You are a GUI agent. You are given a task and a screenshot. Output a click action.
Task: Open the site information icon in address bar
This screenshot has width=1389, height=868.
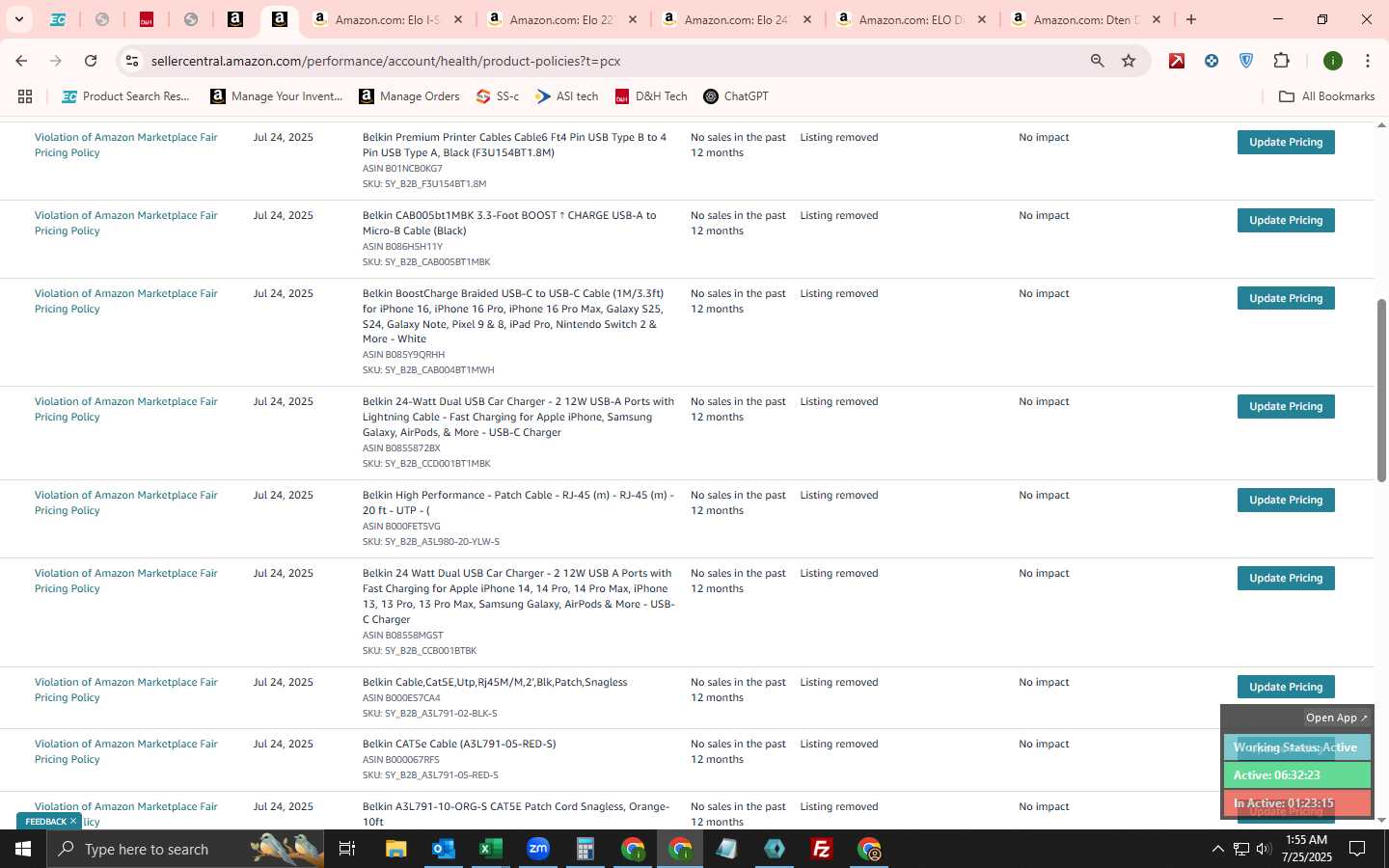132,61
